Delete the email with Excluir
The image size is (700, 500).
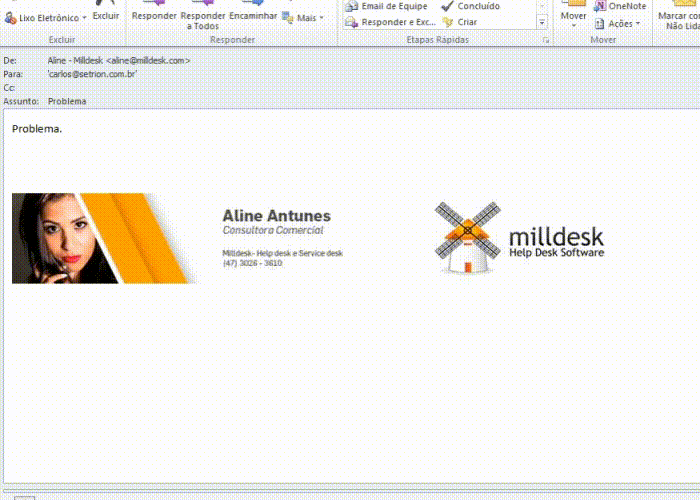[x=106, y=13]
